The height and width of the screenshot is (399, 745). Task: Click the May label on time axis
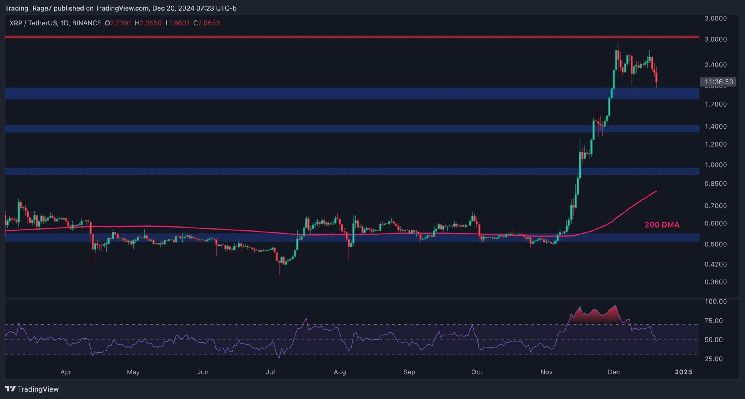coord(133,372)
